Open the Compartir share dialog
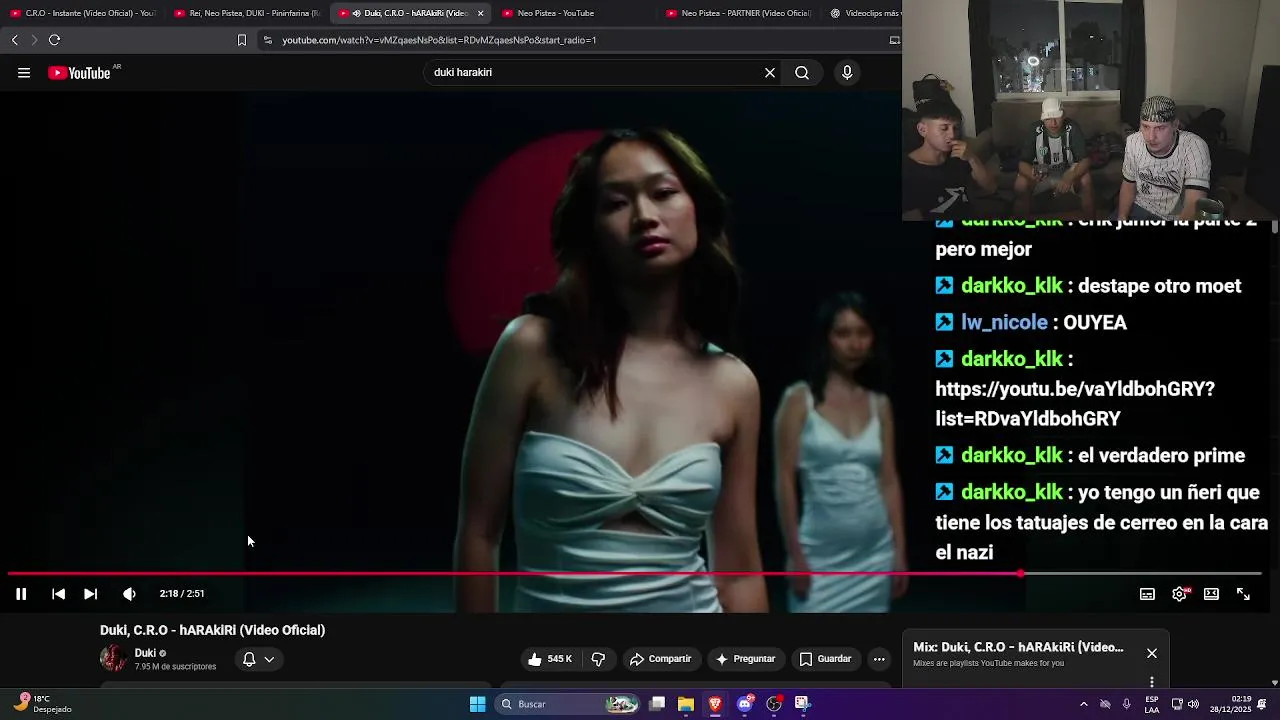 (x=660, y=659)
